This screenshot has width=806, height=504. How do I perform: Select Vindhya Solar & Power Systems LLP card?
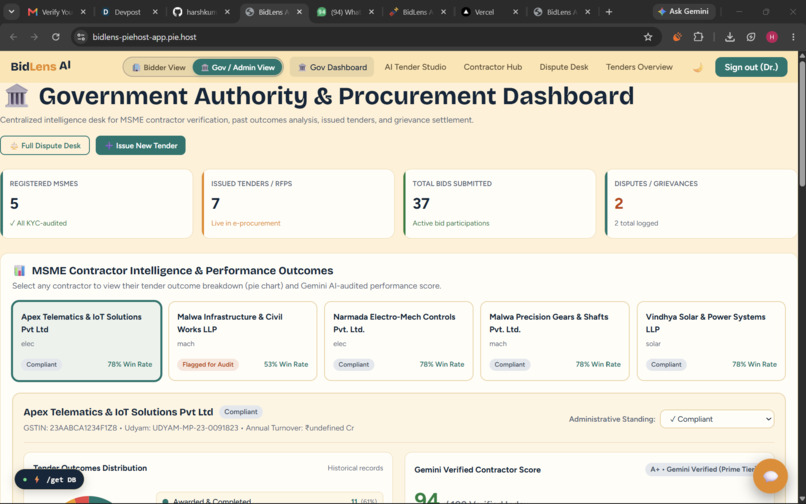(711, 341)
